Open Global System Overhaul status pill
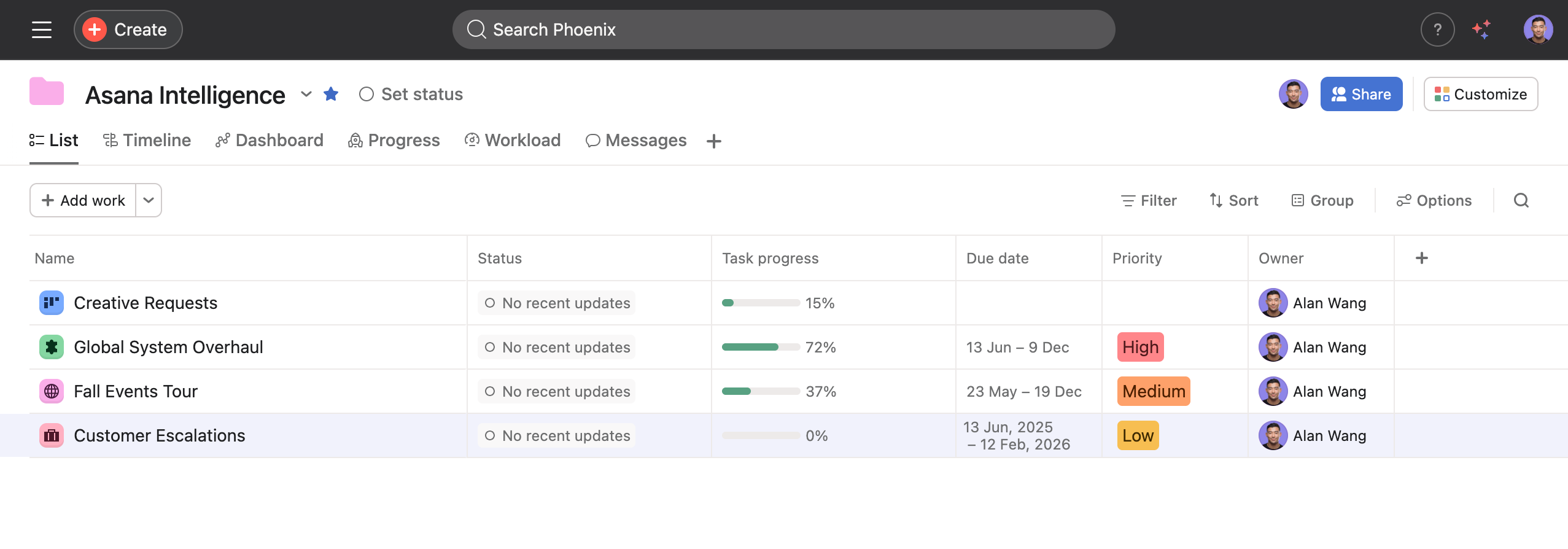 [556, 347]
